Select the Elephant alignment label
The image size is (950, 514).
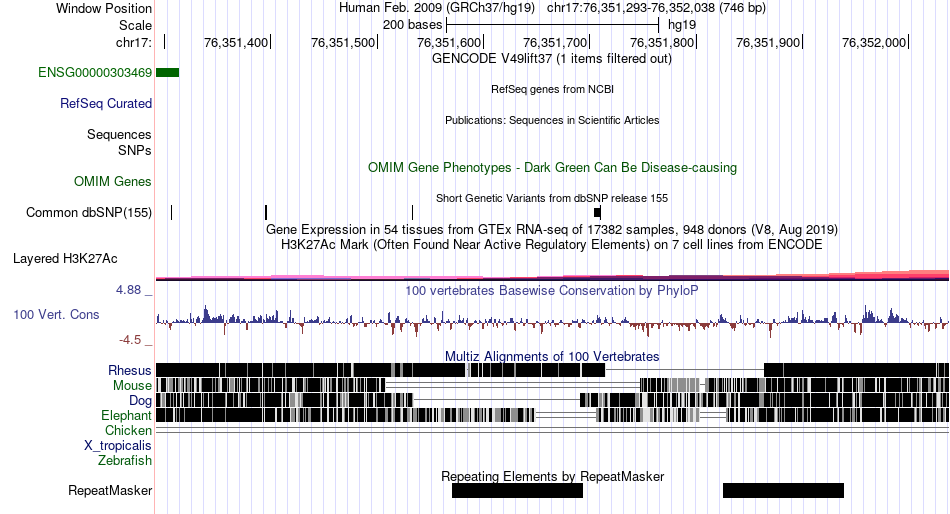point(126,416)
